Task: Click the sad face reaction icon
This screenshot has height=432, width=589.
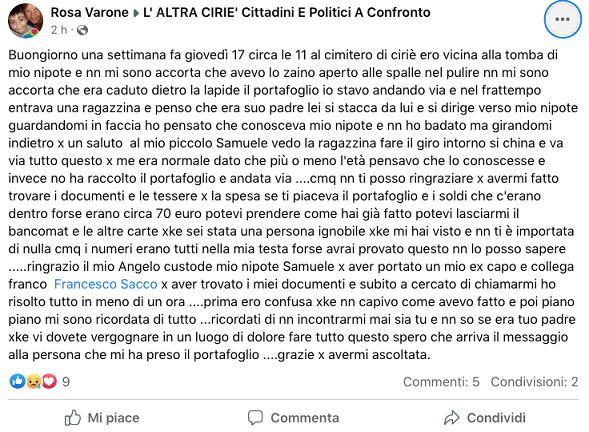Action: click(x=34, y=381)
